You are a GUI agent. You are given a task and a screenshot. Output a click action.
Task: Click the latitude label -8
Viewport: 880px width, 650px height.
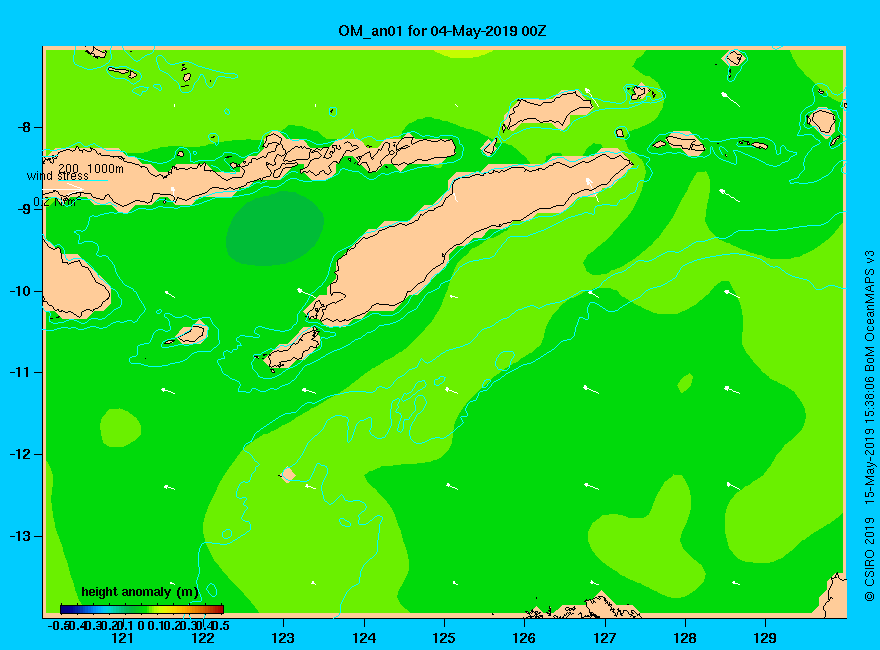click(x=24, y=127)
